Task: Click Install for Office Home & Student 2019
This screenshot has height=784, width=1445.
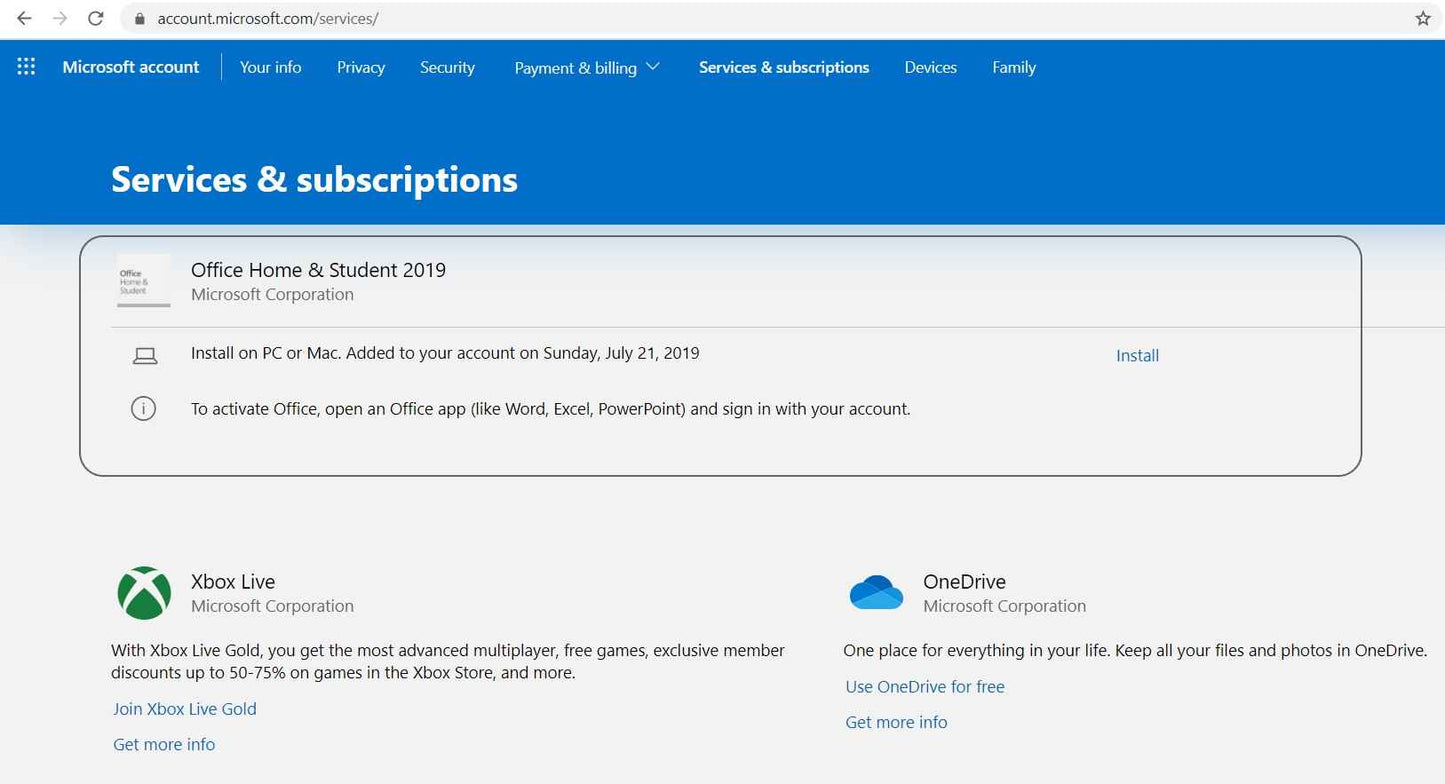Action: pyautogui.click(x=1137, y=355)
